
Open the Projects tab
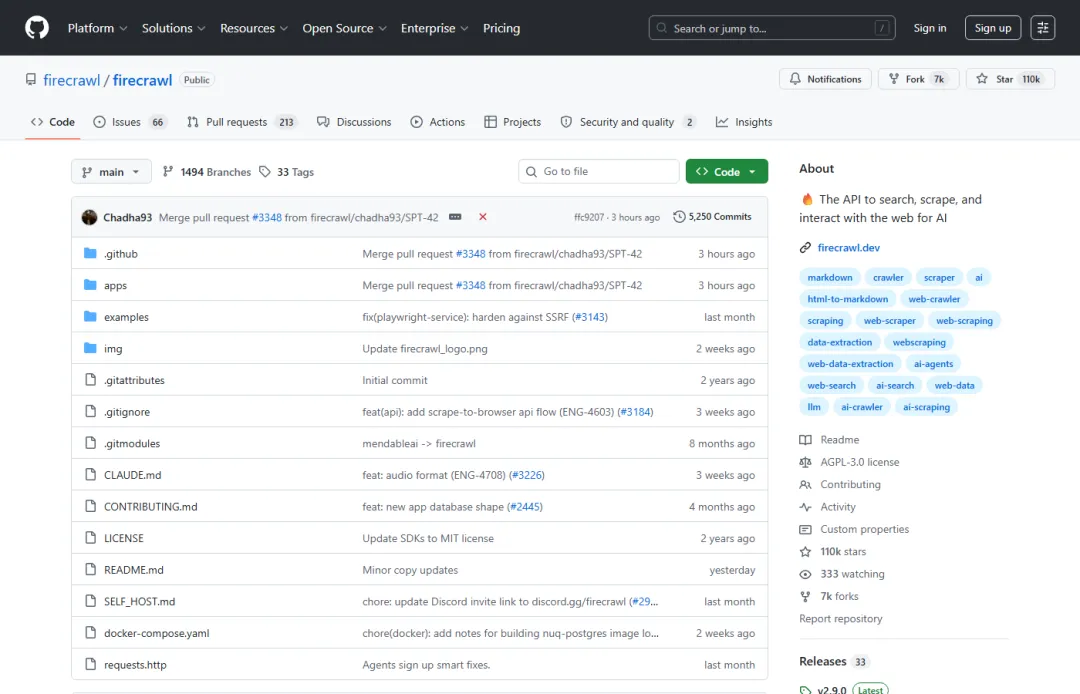512,122
